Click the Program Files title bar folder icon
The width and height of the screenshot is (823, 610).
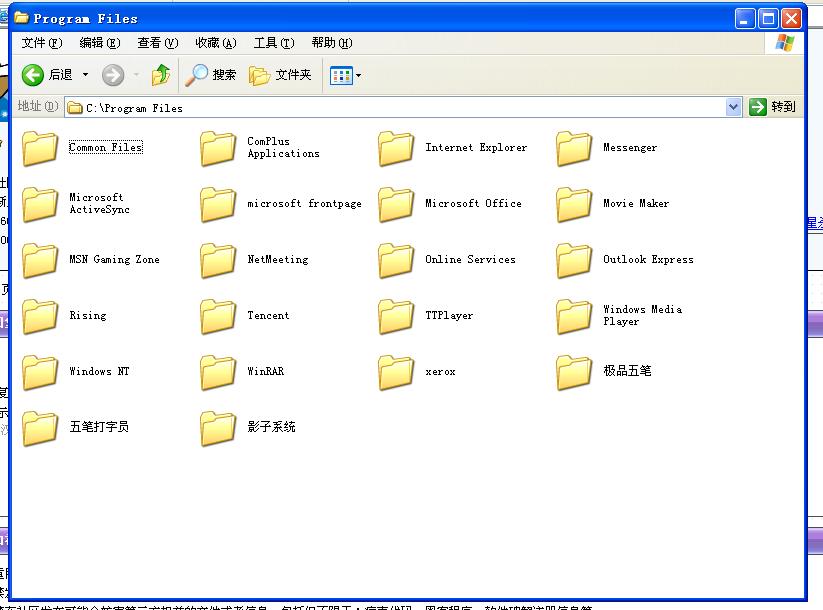point(22,18)
